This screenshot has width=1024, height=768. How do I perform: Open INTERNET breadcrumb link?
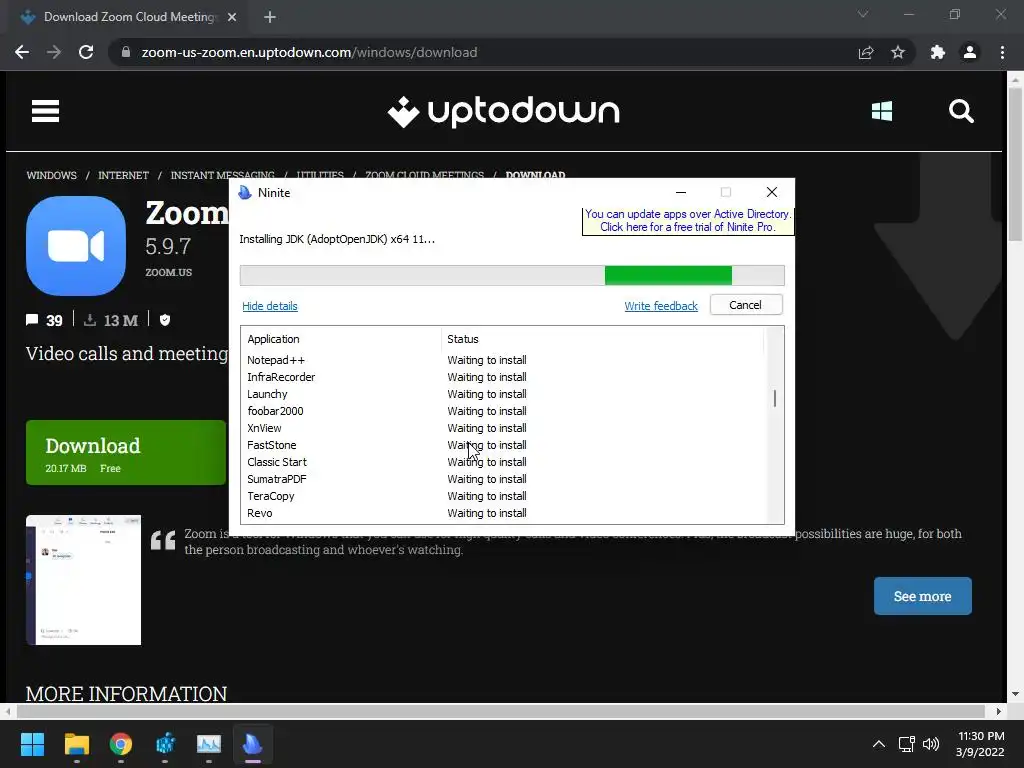coord(123,175)
